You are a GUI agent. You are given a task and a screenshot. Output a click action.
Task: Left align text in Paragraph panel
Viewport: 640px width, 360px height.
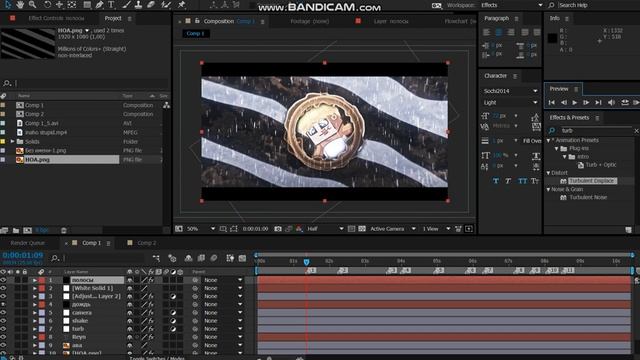[x=487, y=32]
